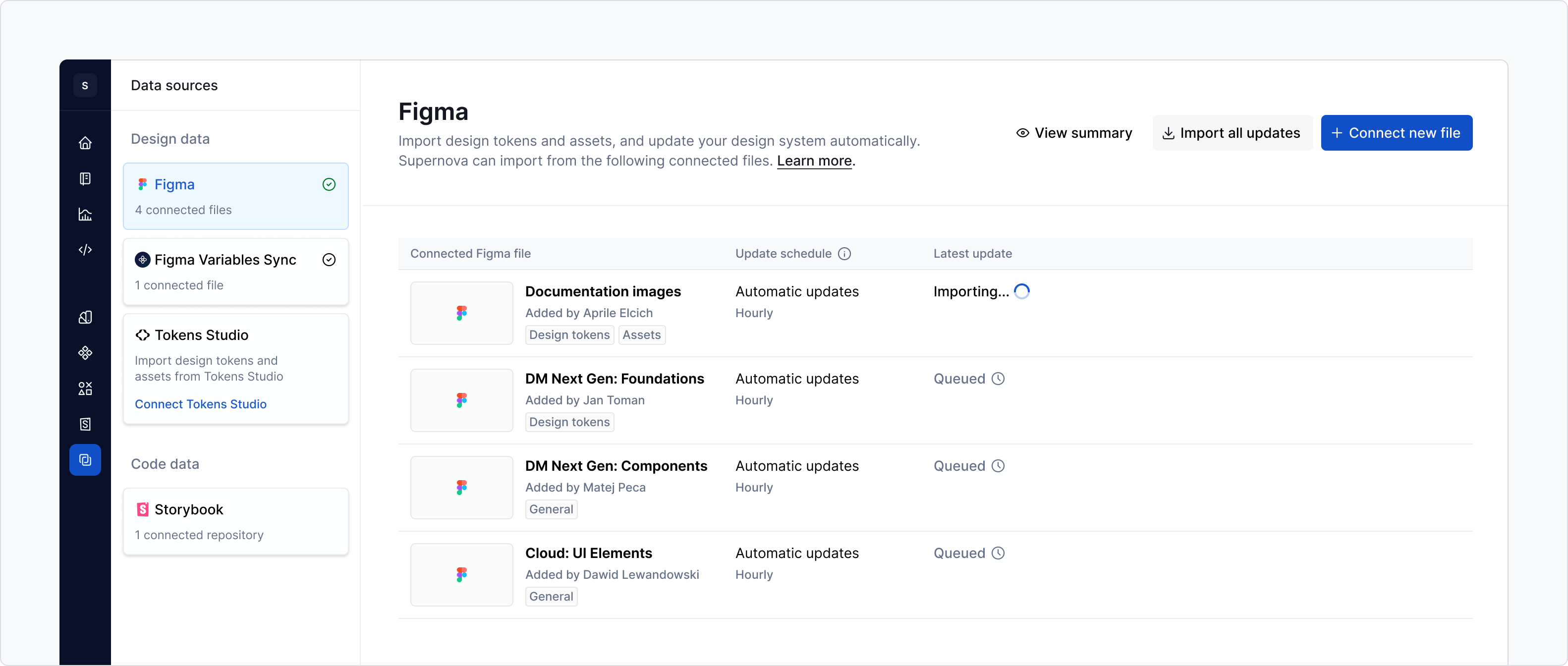Select the Figma data source
Screen dimensions: 1568x666
[235, 196]
